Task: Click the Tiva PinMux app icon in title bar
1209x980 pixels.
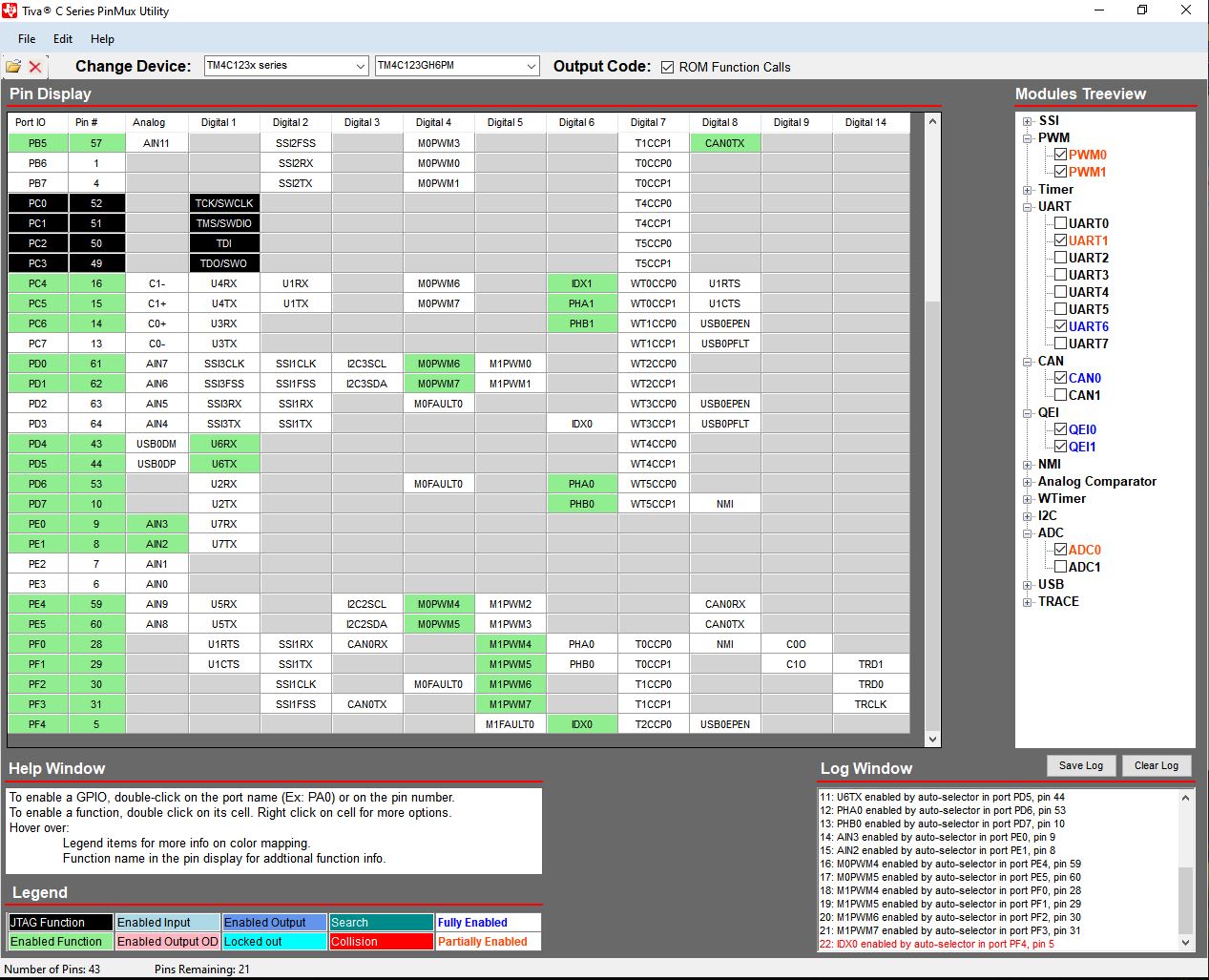Action: tap(10, 11)
